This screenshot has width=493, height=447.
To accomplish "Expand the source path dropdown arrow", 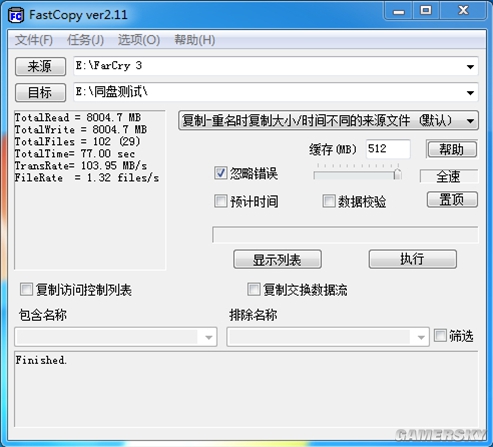I will tap(470, 67).
